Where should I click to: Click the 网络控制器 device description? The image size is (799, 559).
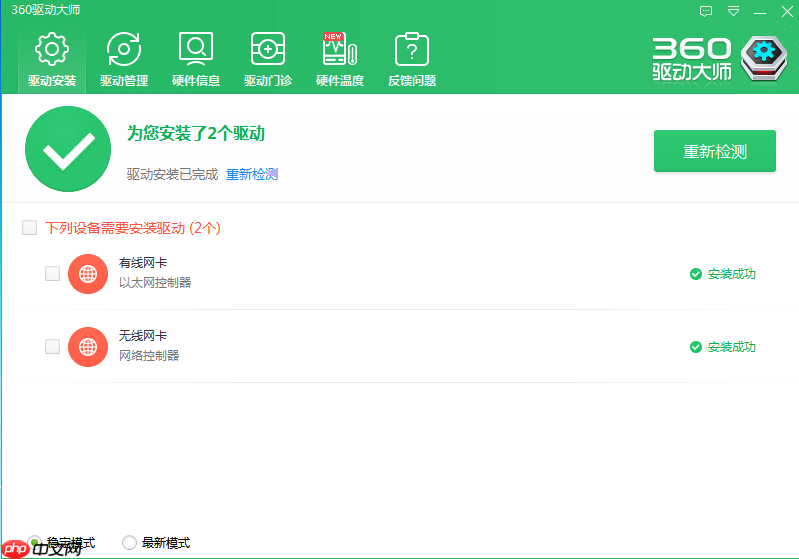[149, 355]
